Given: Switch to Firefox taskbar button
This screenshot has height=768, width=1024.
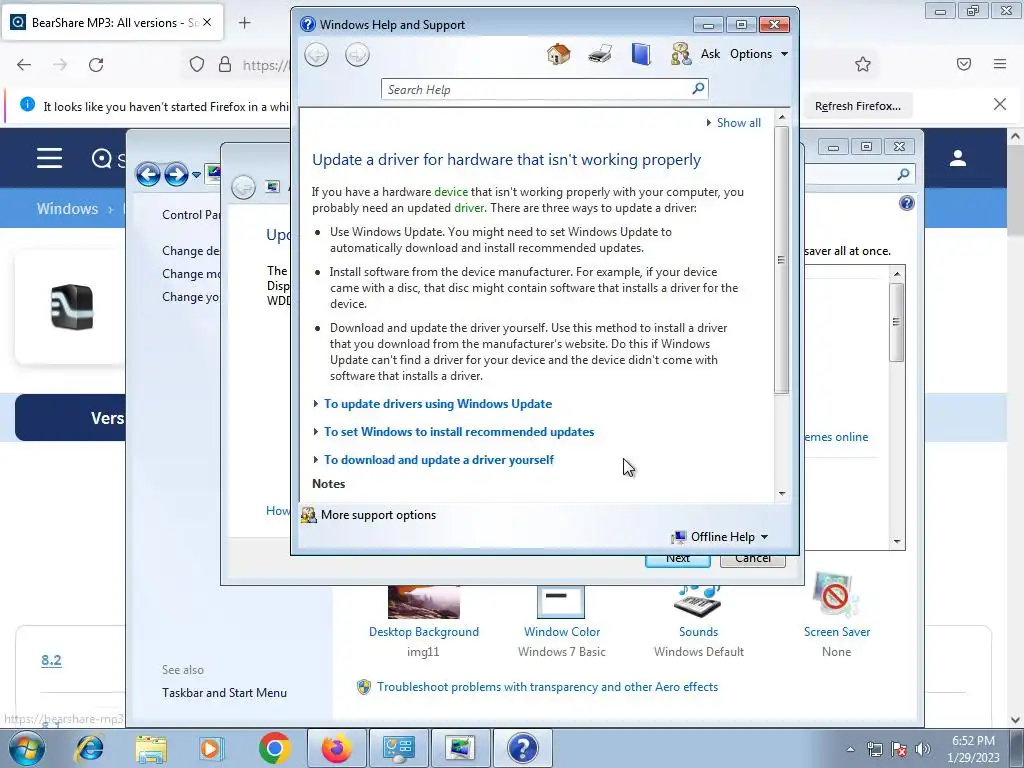Looking at the screenshot, I should (336, 748).
